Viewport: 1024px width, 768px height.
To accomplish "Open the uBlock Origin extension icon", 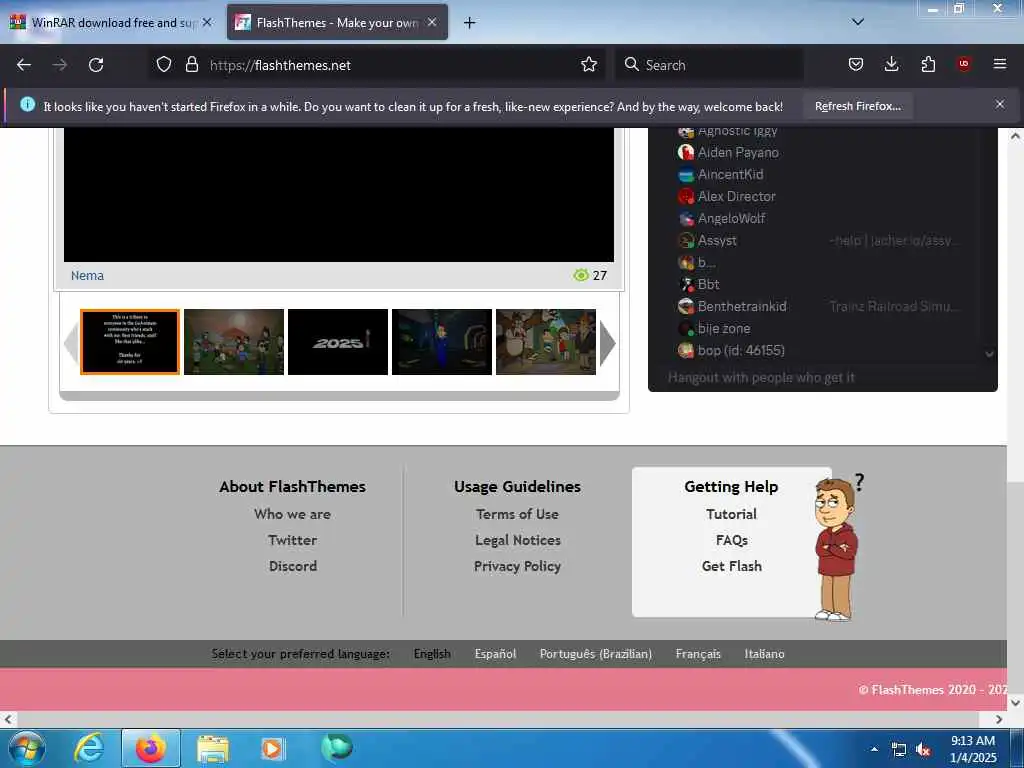I will click(964, 64).
